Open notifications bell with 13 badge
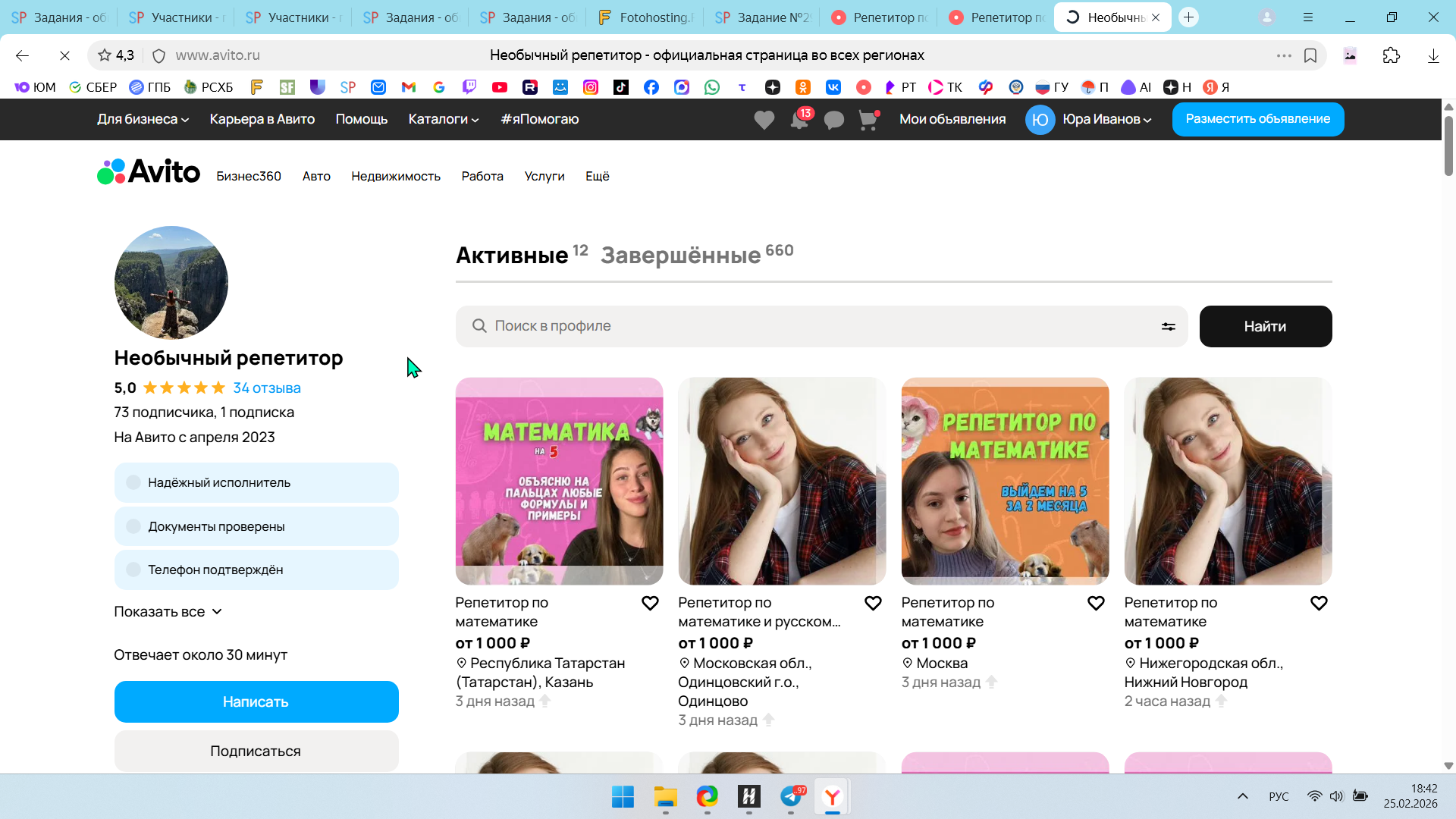 coord(799,120)
